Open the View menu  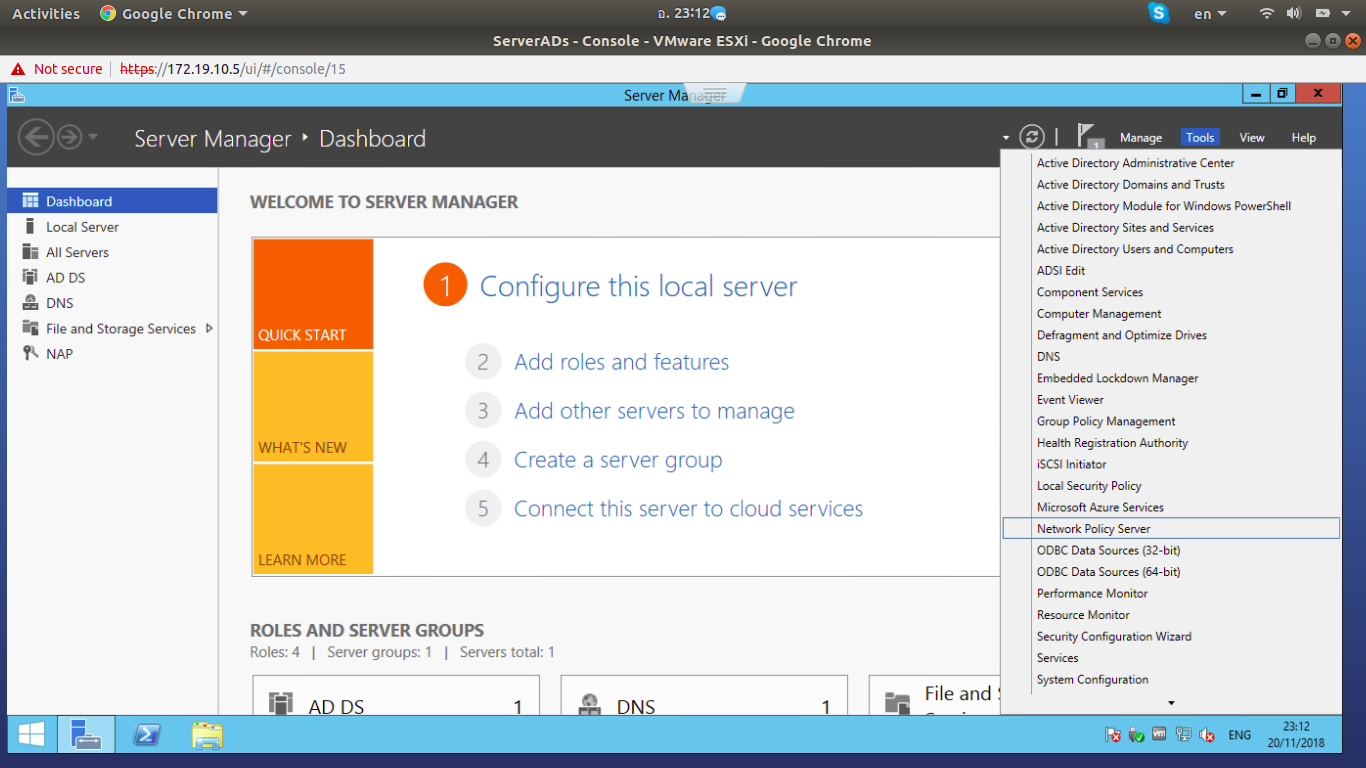[1252, 138]
